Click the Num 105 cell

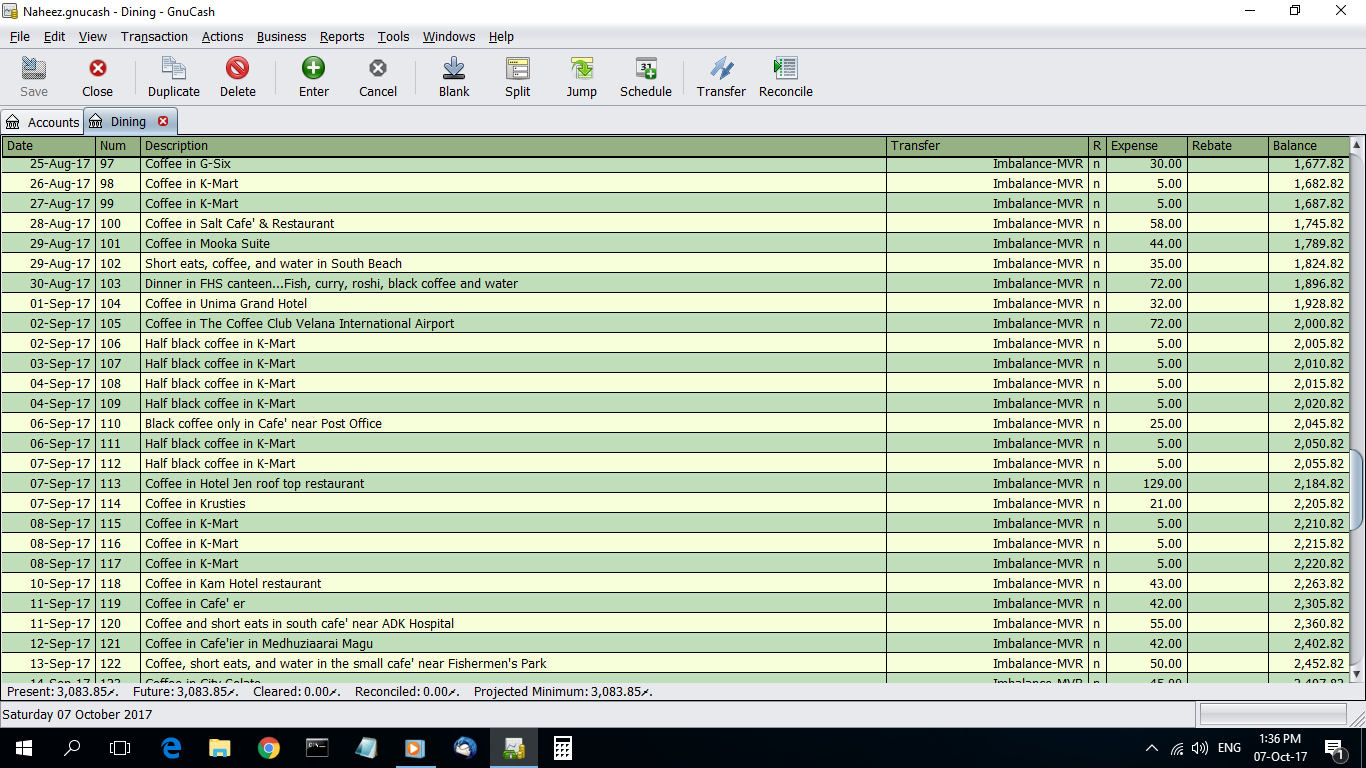click(x=118, y=323)
